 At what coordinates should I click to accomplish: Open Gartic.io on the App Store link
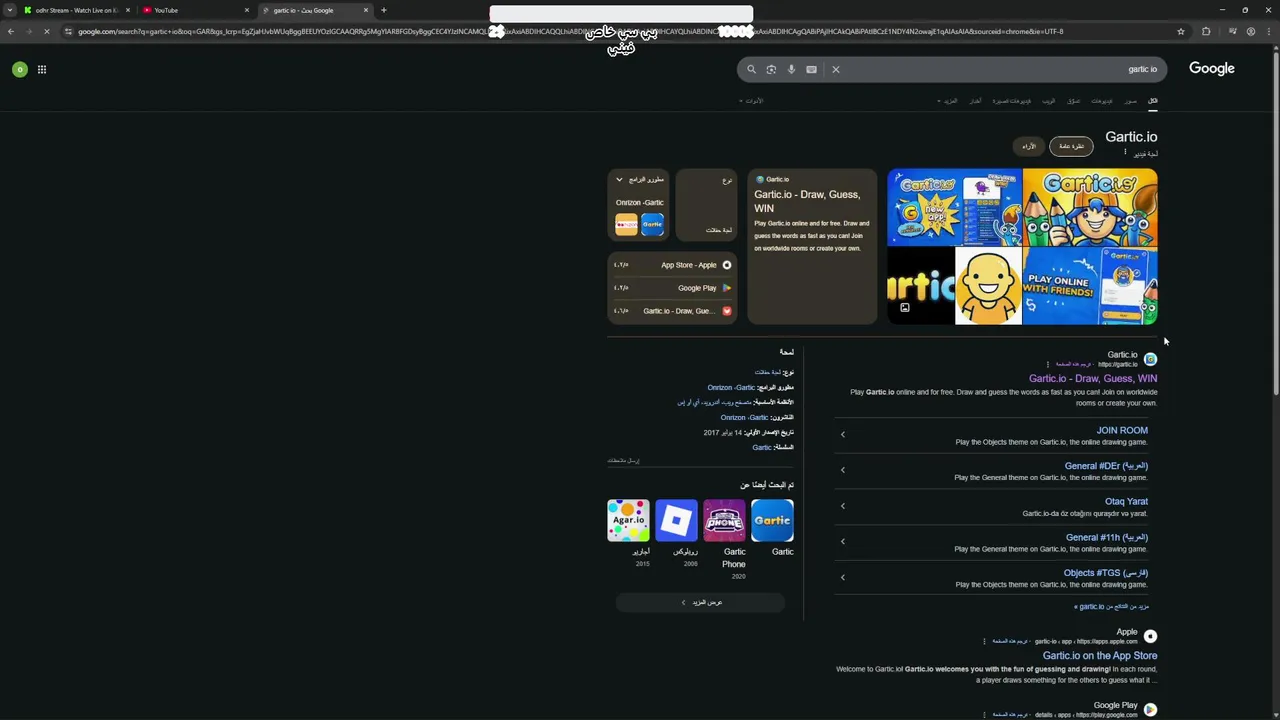pos(1099,656)
